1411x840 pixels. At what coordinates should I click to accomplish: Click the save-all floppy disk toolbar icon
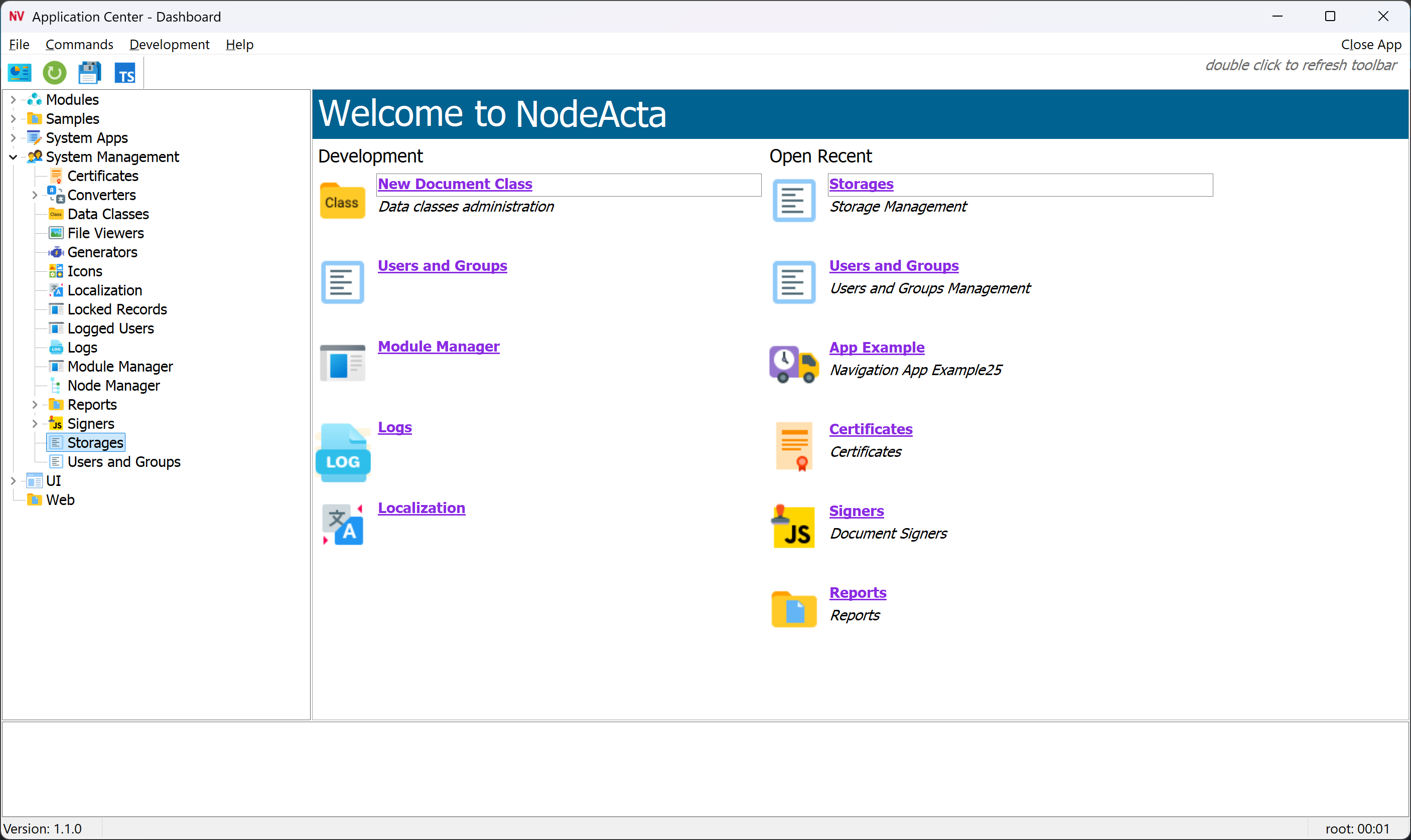tap(89, 72)
